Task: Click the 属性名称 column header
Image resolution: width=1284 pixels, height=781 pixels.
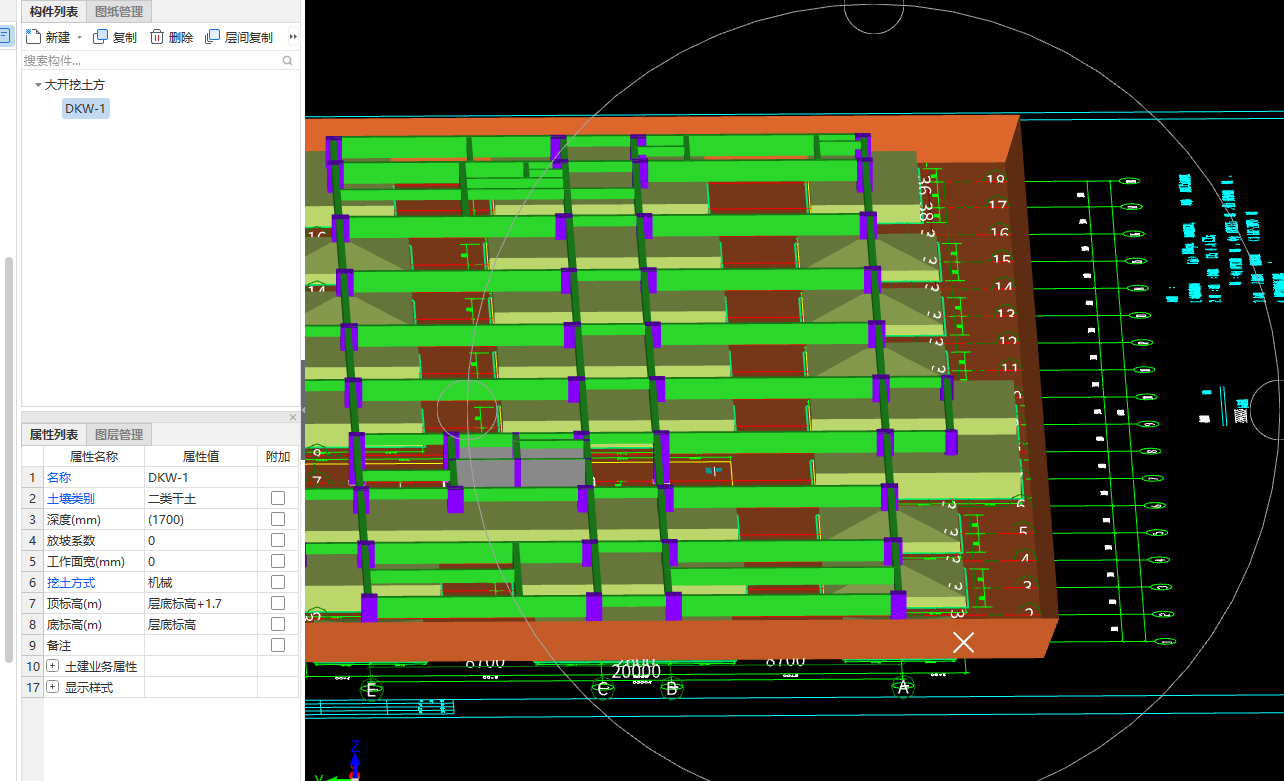Action: (x=94, y=456)
